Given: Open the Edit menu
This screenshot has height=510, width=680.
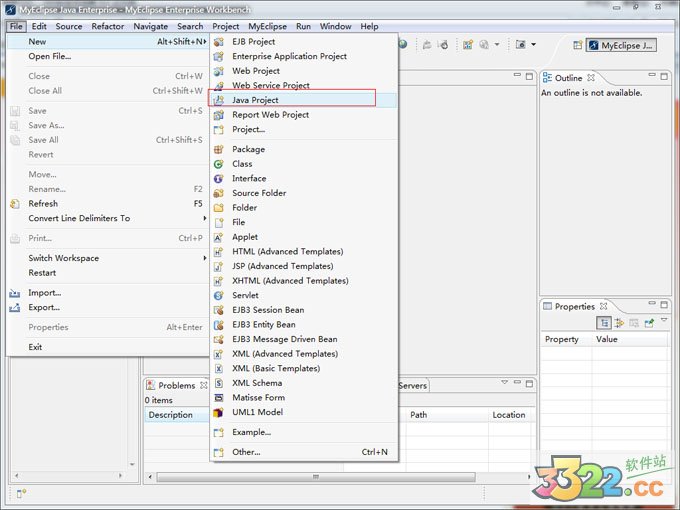Looking at the screenshot, I should pos(39,26).
